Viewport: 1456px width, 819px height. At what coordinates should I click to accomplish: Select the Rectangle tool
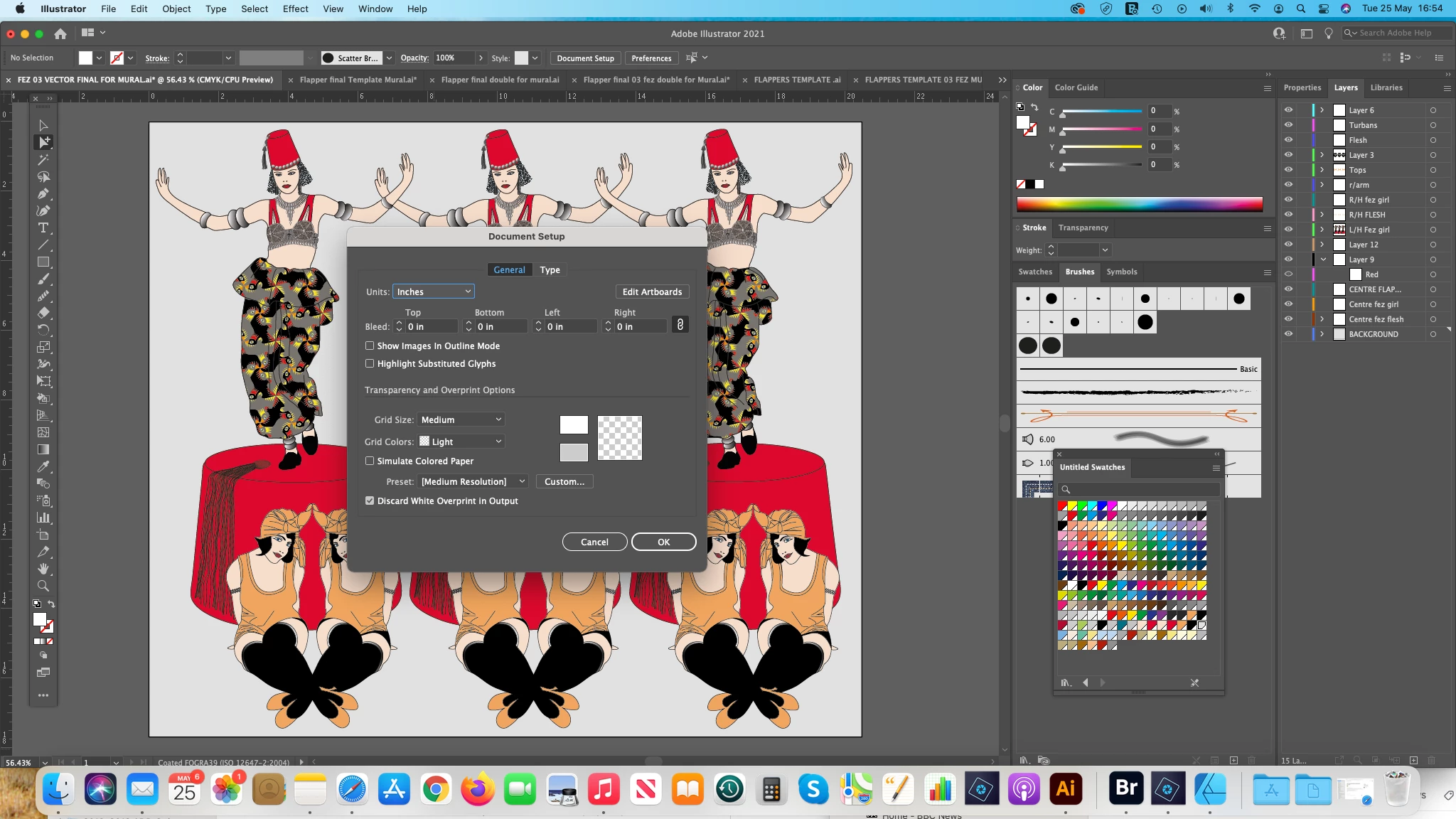tap(43, 262)
